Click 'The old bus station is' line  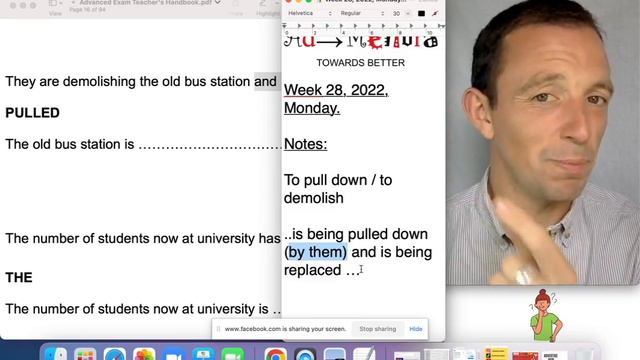tap(70, 144)
